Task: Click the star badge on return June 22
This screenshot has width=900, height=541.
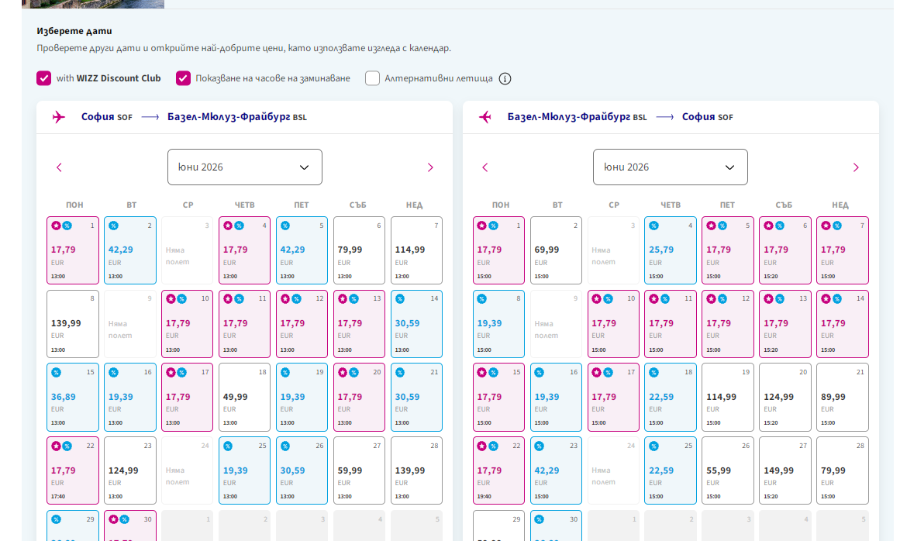Action: pyautogui.click(x=482, y=446)
